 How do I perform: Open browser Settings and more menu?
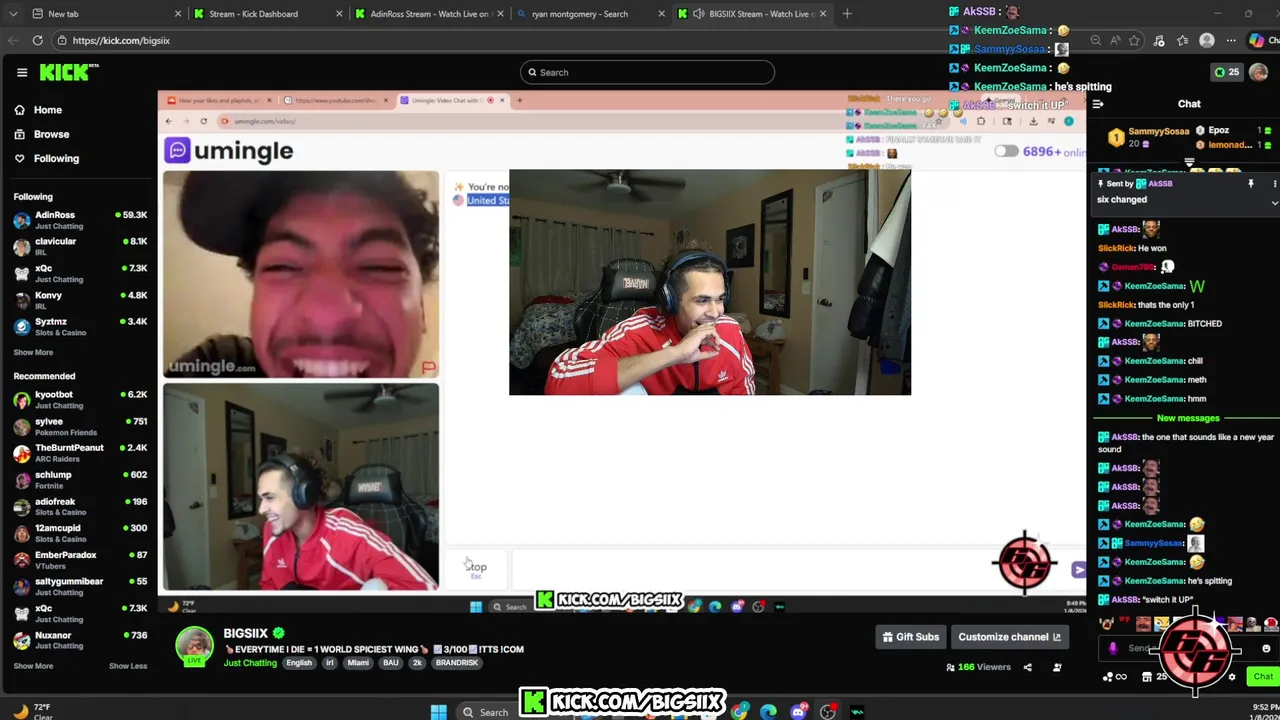(1231, 40)
